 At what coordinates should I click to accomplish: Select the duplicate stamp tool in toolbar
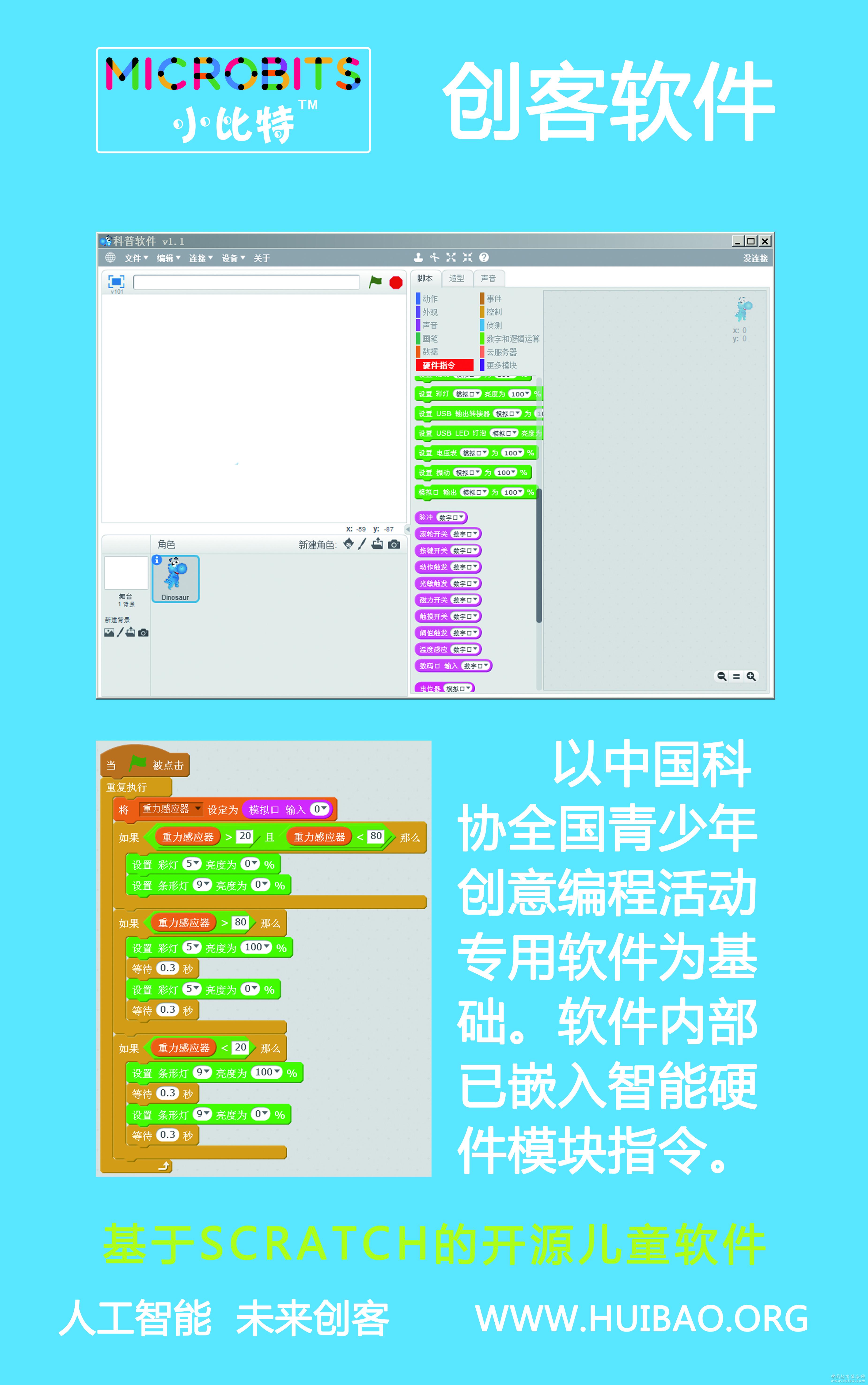[418, 258]
